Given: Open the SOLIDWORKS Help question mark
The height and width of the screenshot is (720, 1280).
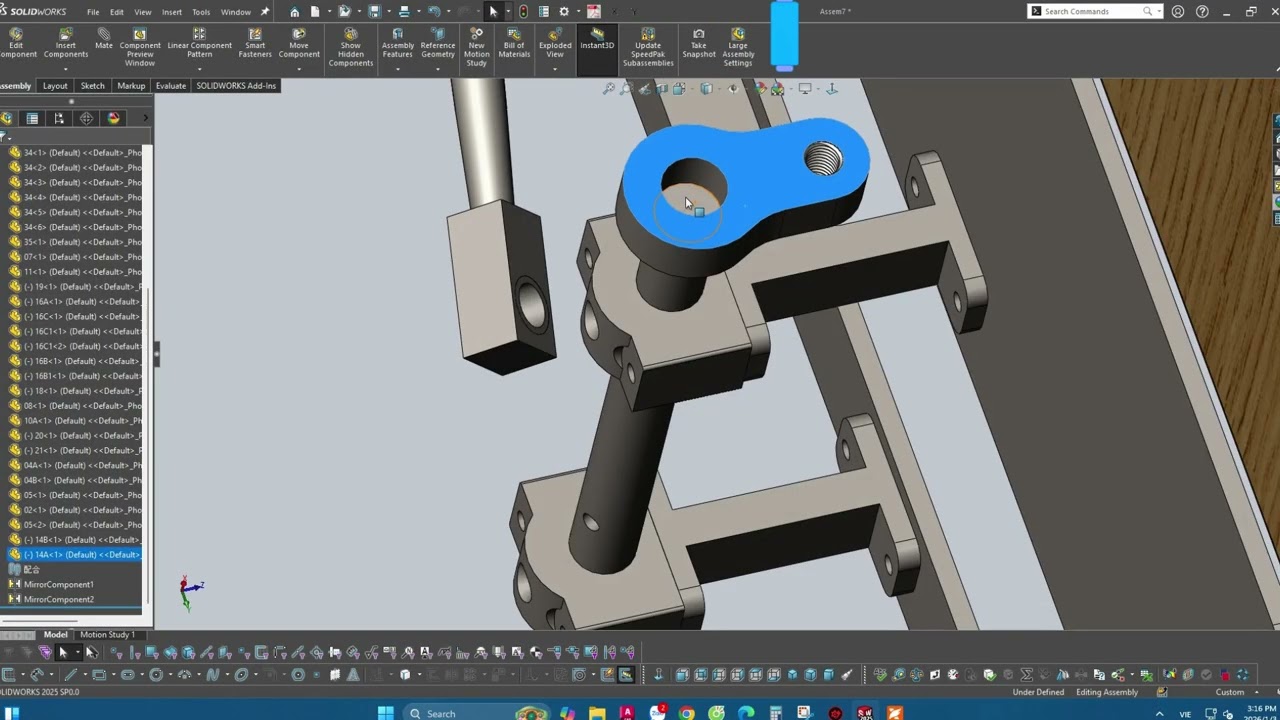Looking at the screenshot, I should click(x=1202, y=12).
